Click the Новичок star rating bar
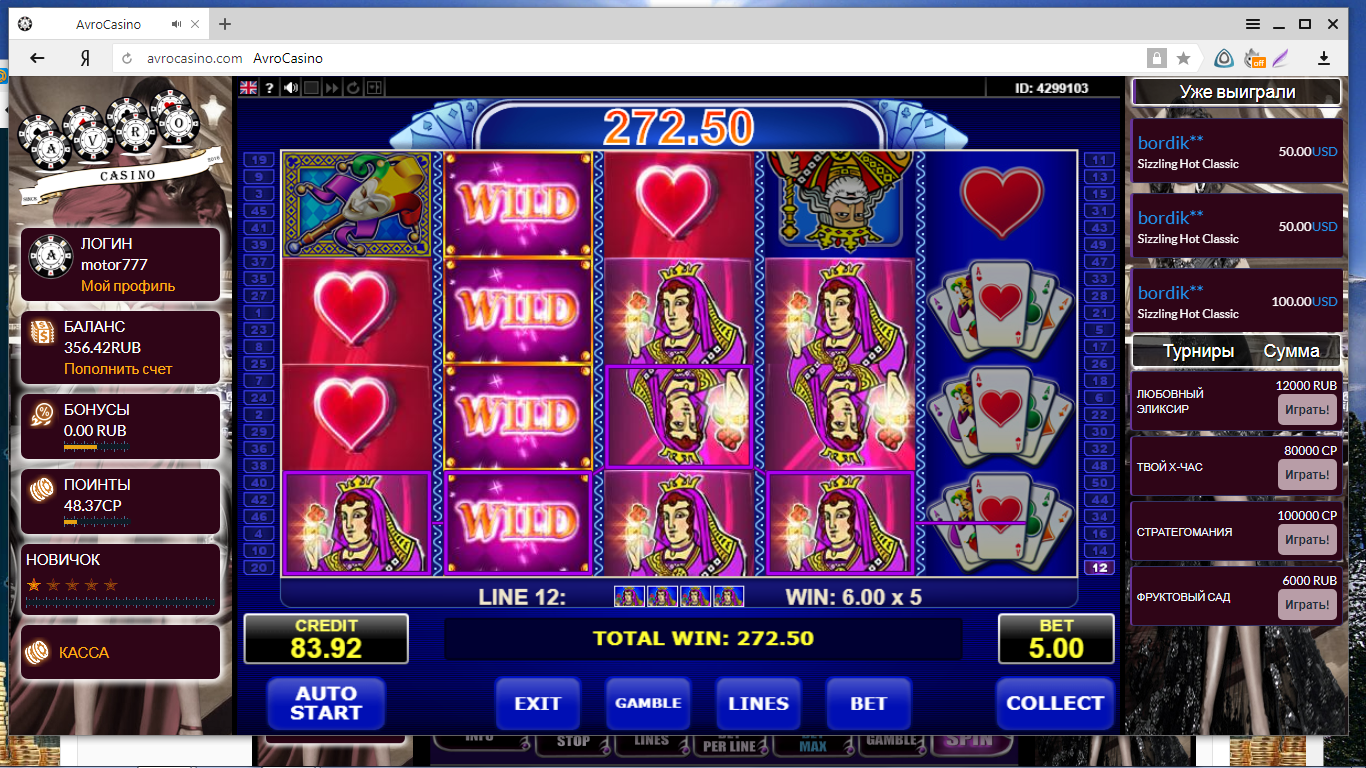Viewport: 1366px width, 768px height. pyautogui.click(x=72, y=585)
